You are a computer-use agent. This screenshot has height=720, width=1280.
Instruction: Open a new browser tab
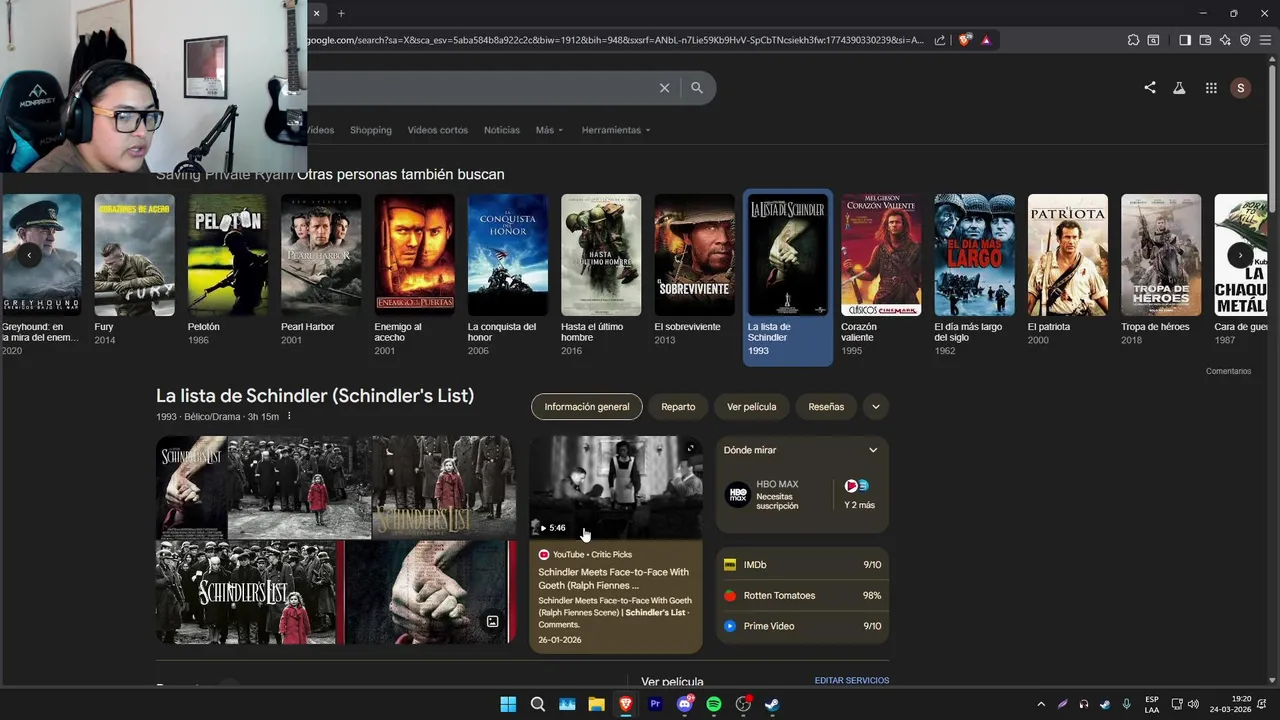(341, 13)
